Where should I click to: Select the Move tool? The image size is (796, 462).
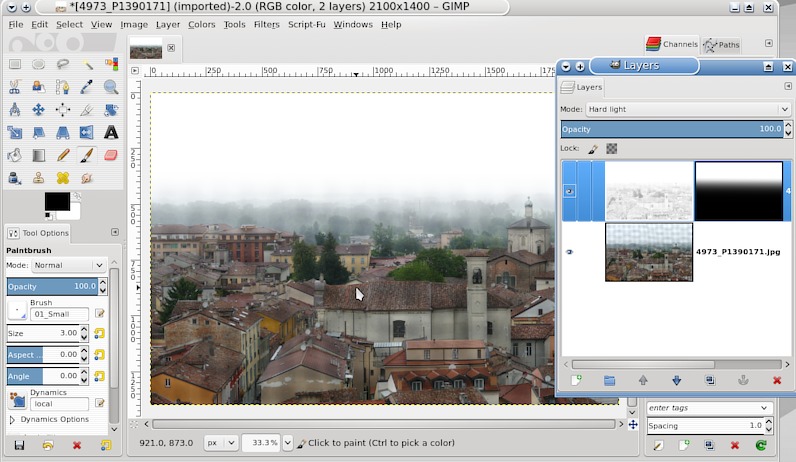coord(39,109)
